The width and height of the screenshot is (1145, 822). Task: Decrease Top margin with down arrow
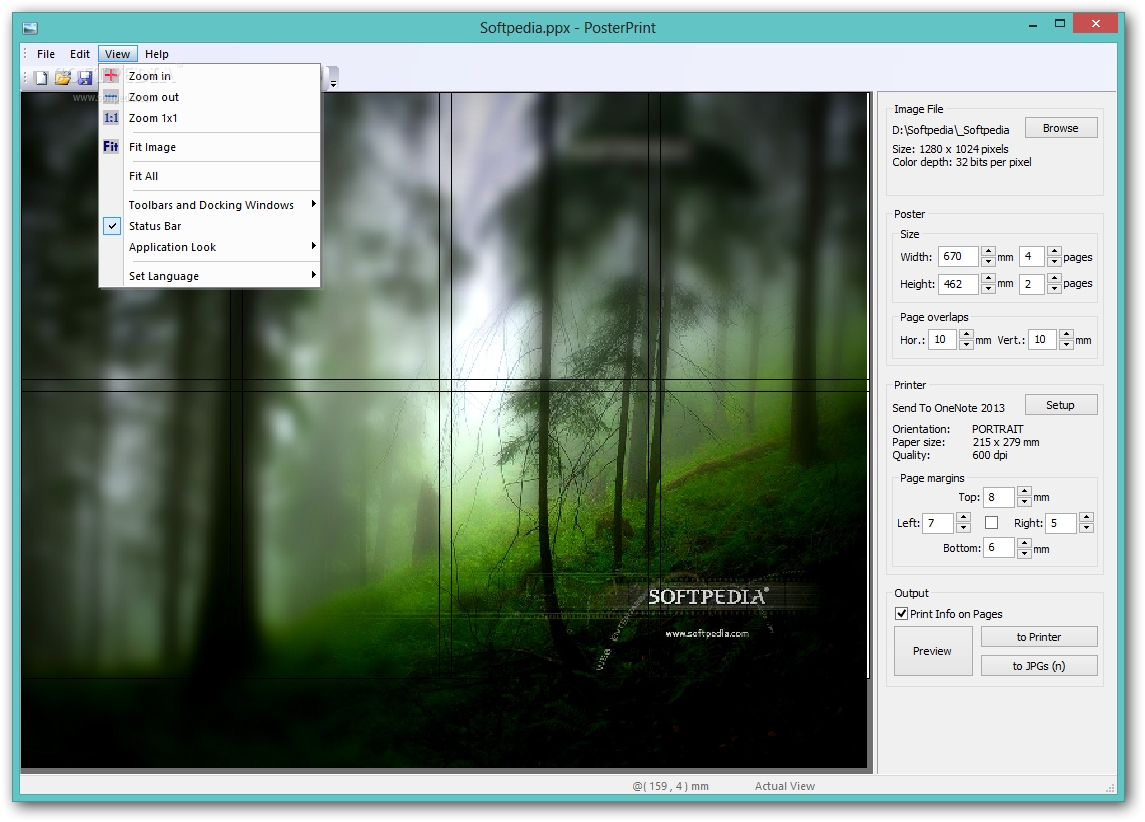point(1025,502)
